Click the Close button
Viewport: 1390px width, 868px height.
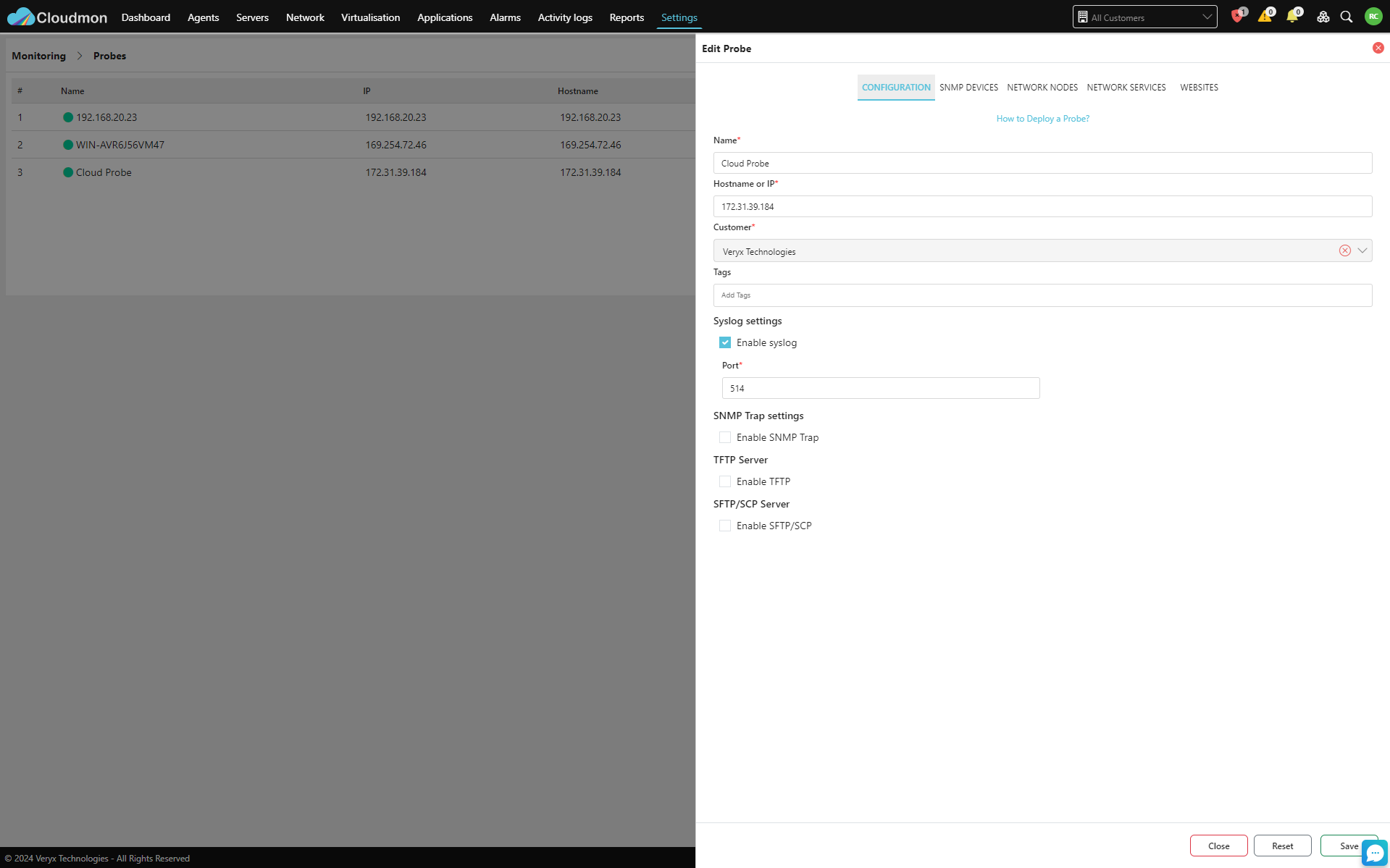click(1218, 846)
